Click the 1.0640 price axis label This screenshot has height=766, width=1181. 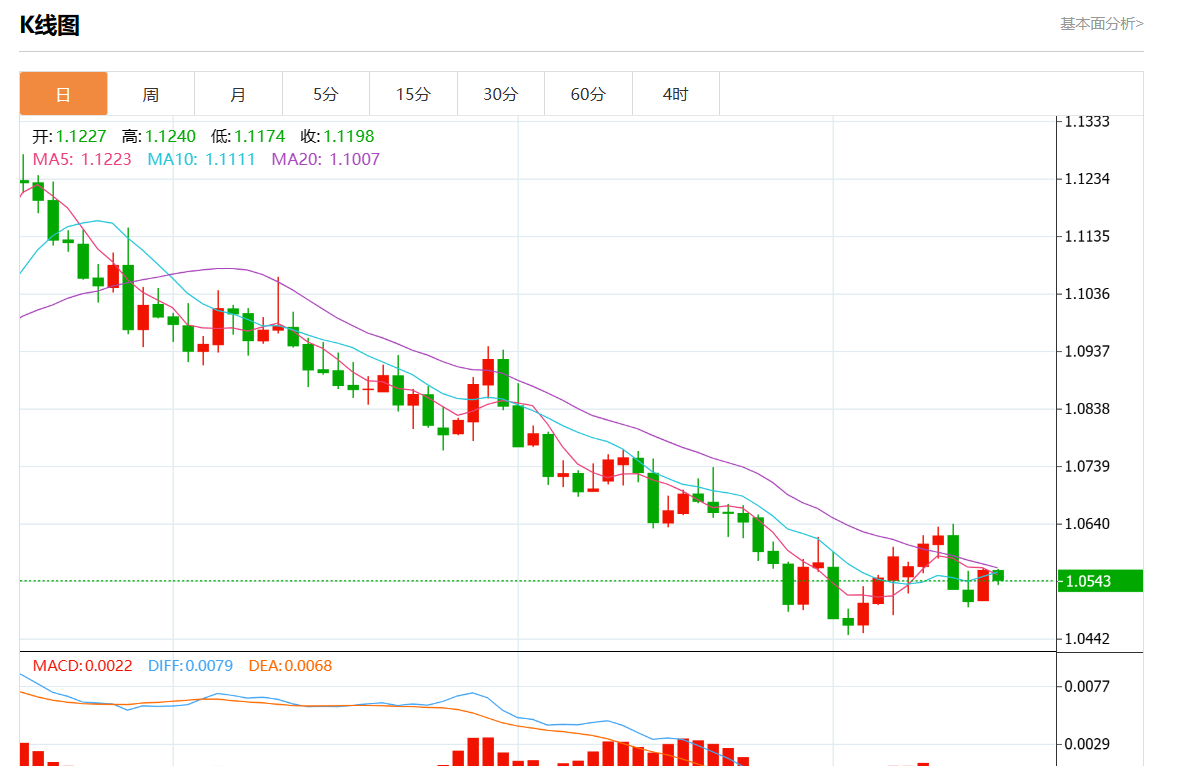(x=1087, y=523)
